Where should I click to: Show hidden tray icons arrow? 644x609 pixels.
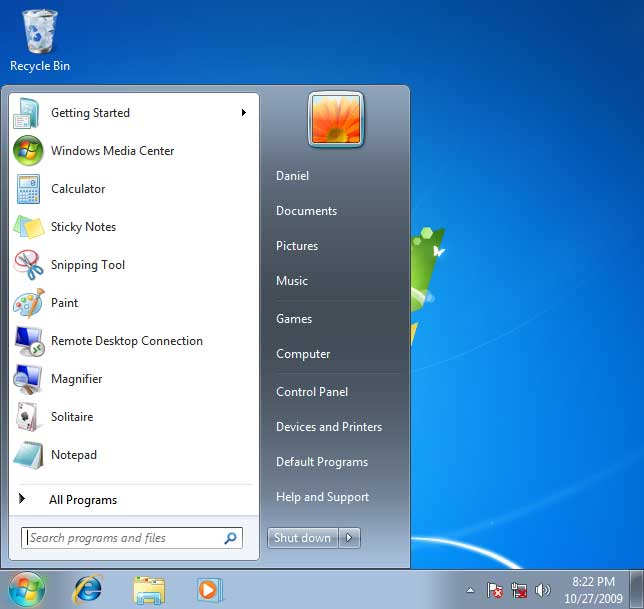pyautogui.click(x=471, y=591)
